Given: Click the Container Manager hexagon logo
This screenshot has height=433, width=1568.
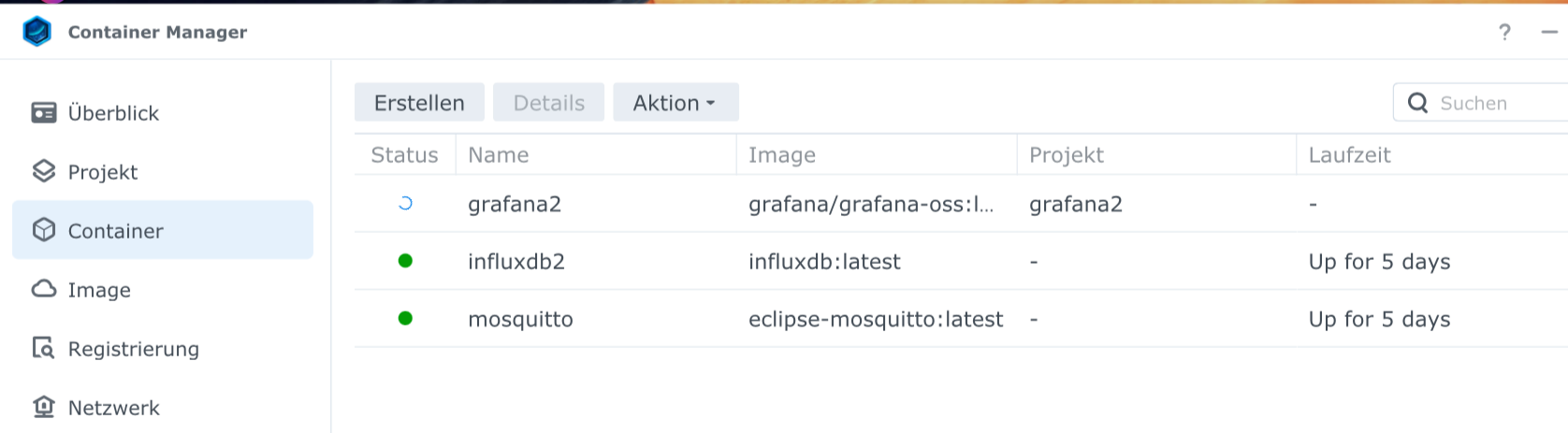Looking at the screenshot, I should pos(36,32).
